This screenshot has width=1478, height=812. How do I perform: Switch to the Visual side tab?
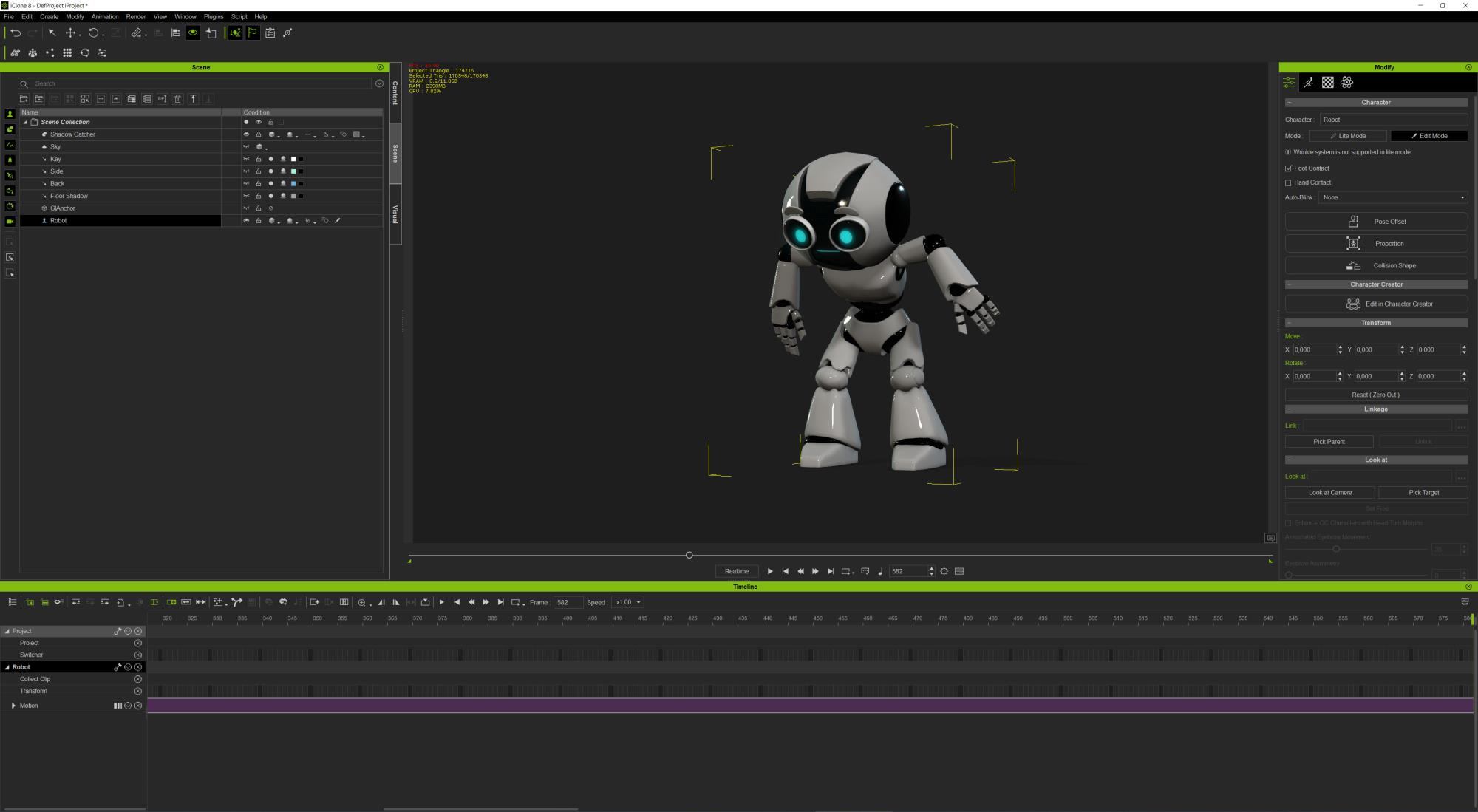pos(395,214)
